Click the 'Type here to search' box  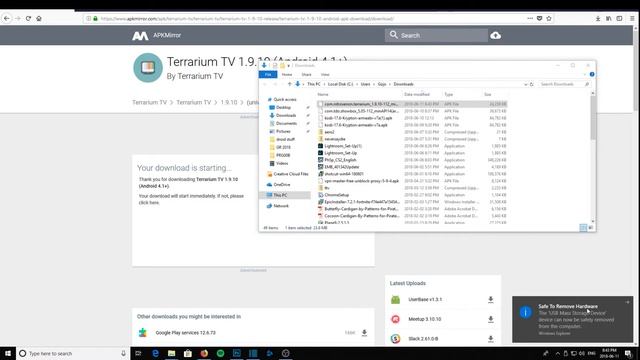pos(73,353)
